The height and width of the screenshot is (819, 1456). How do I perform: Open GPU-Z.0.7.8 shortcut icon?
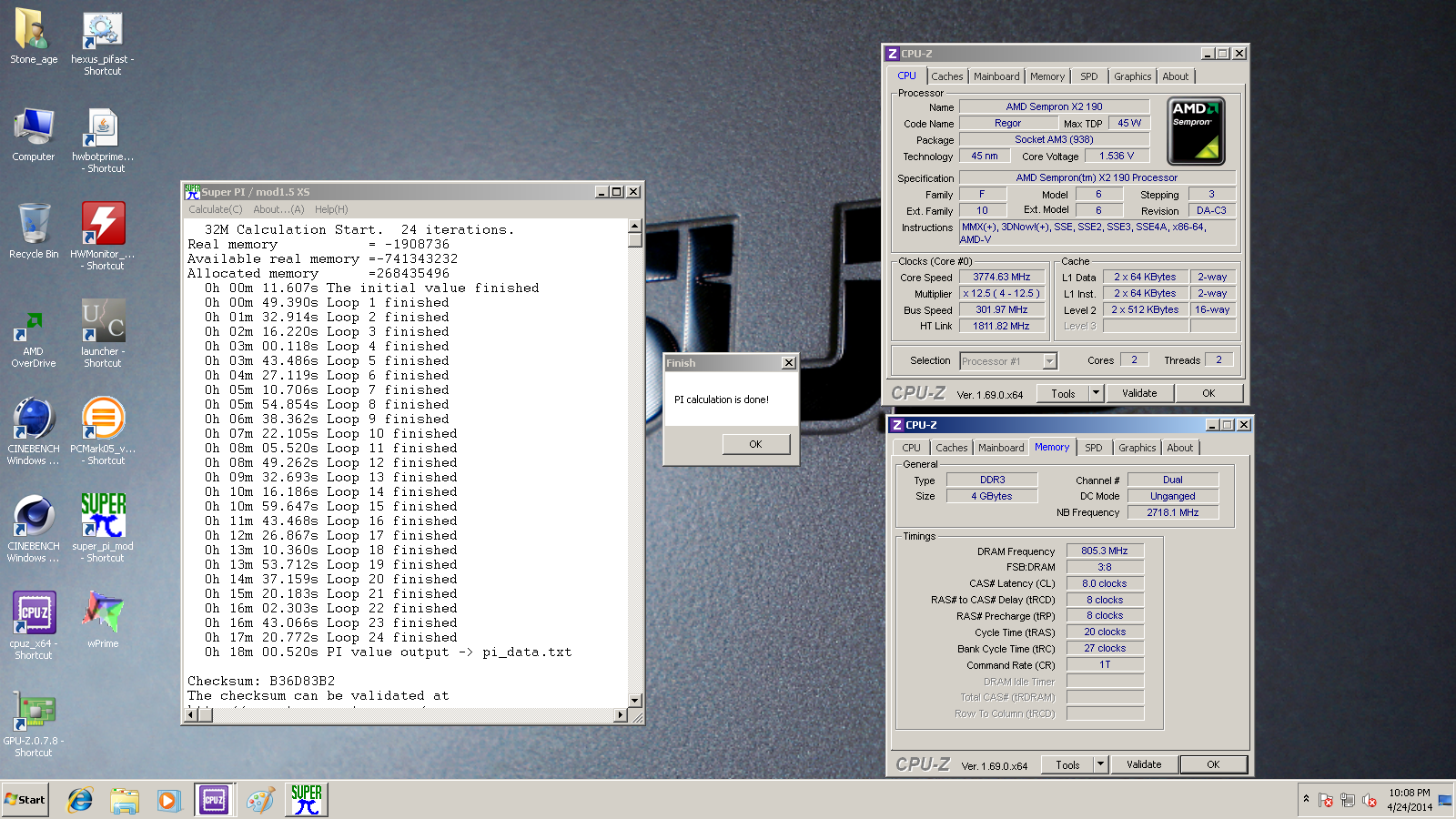pos(34,723)
